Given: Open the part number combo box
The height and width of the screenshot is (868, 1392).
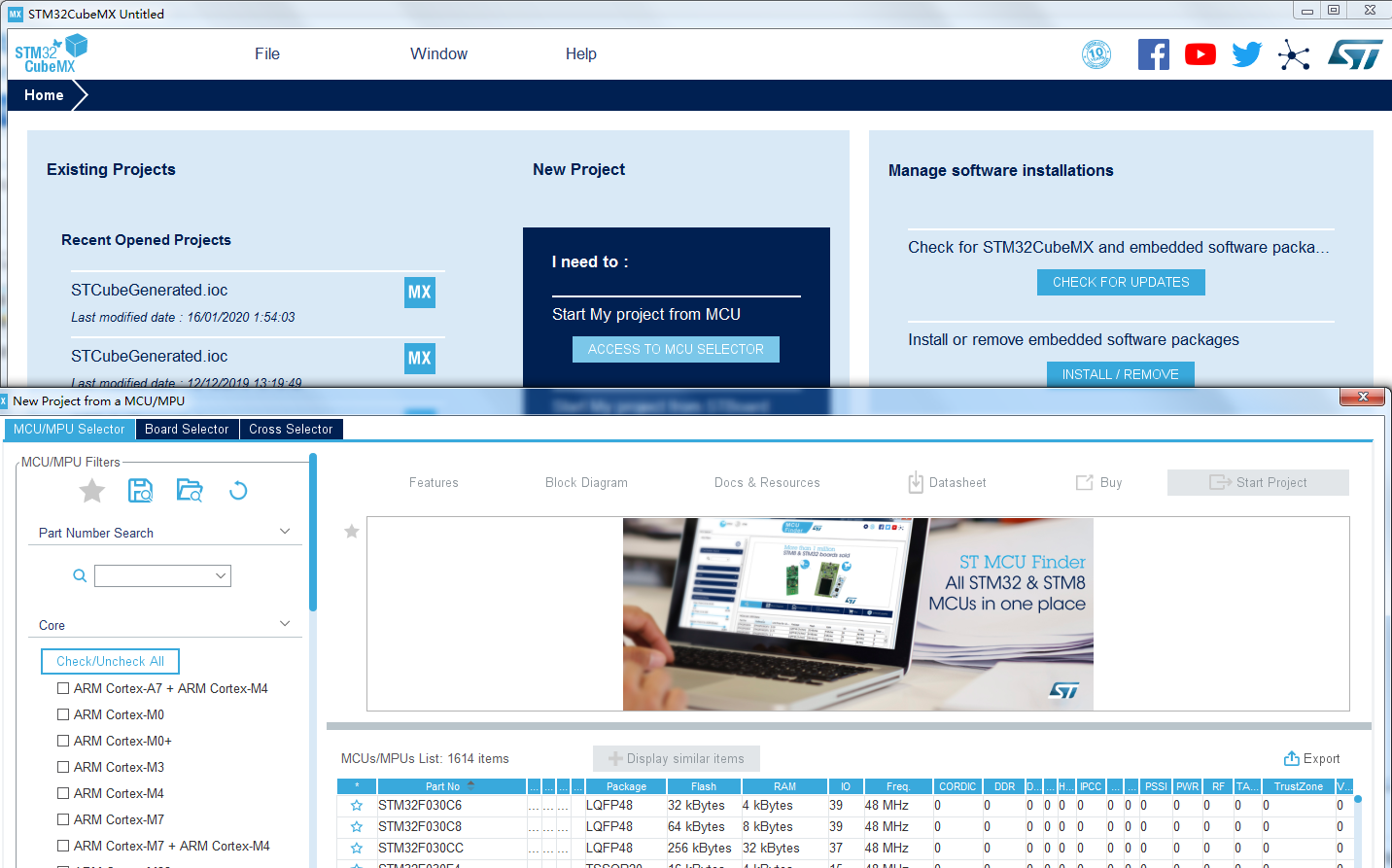Looking at the screenshot, I should coord(162,575).
